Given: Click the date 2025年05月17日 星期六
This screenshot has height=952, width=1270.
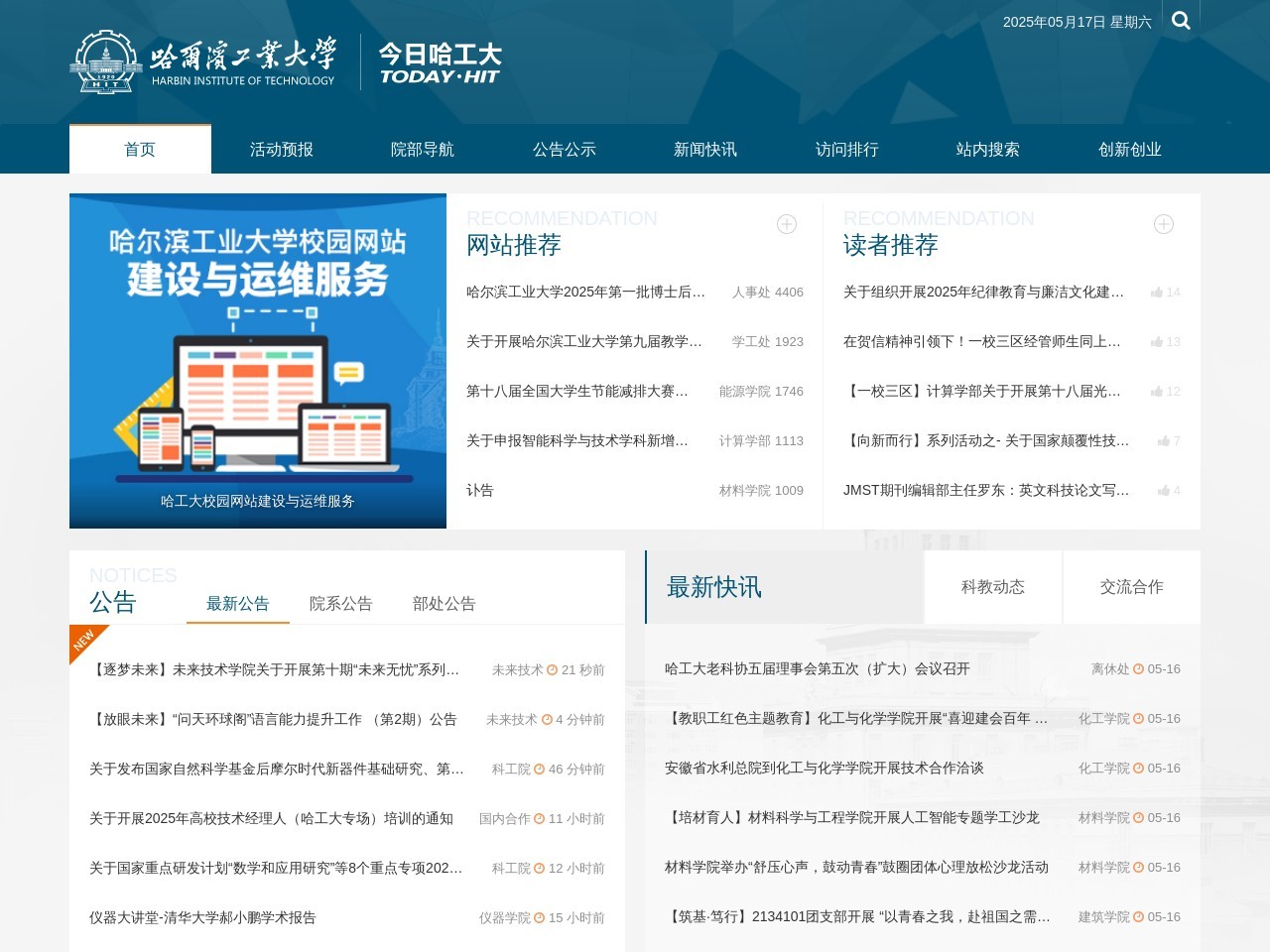Looking at the screenshot, I should (1078, 22).
